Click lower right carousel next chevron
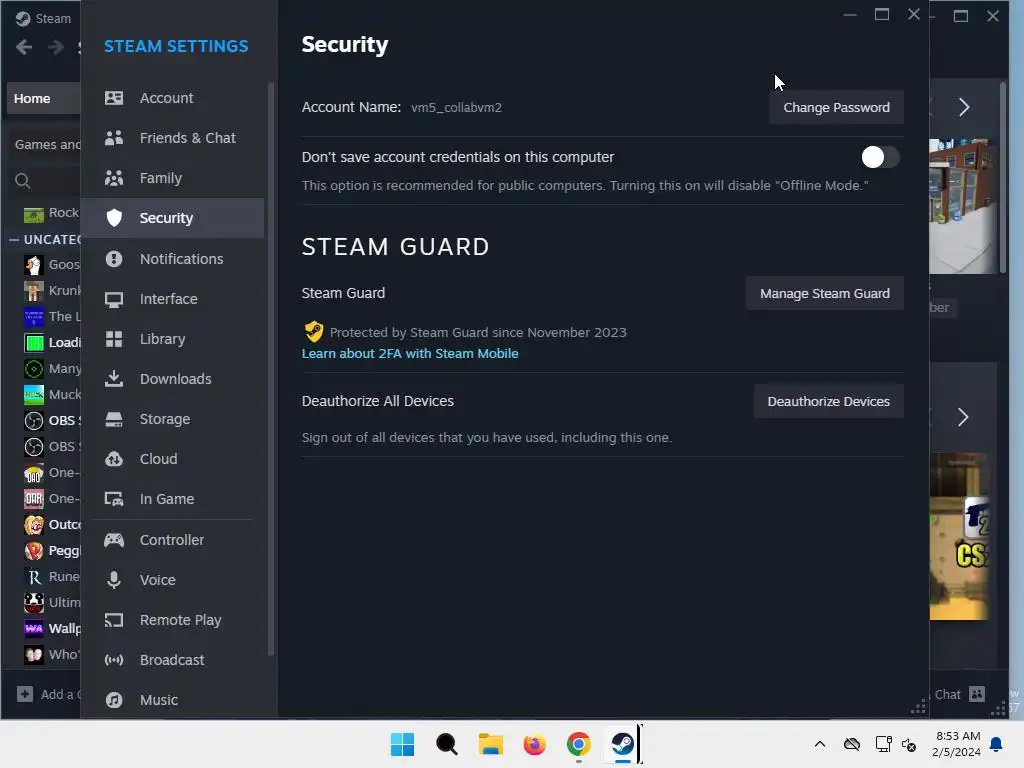The width and height of the screenshot is (1024, 768). 963,417
